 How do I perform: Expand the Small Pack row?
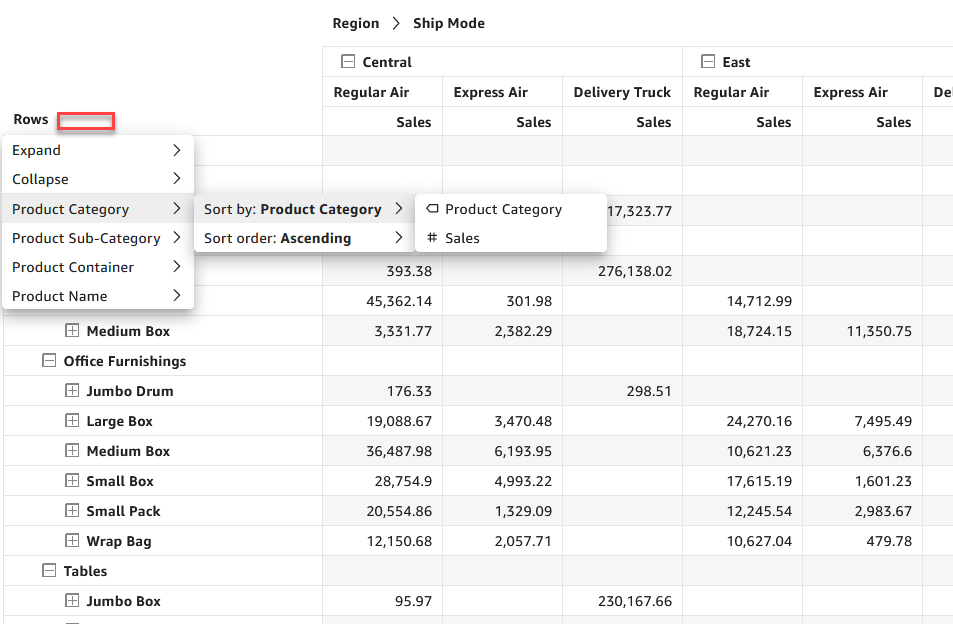[x=72, y=511]
